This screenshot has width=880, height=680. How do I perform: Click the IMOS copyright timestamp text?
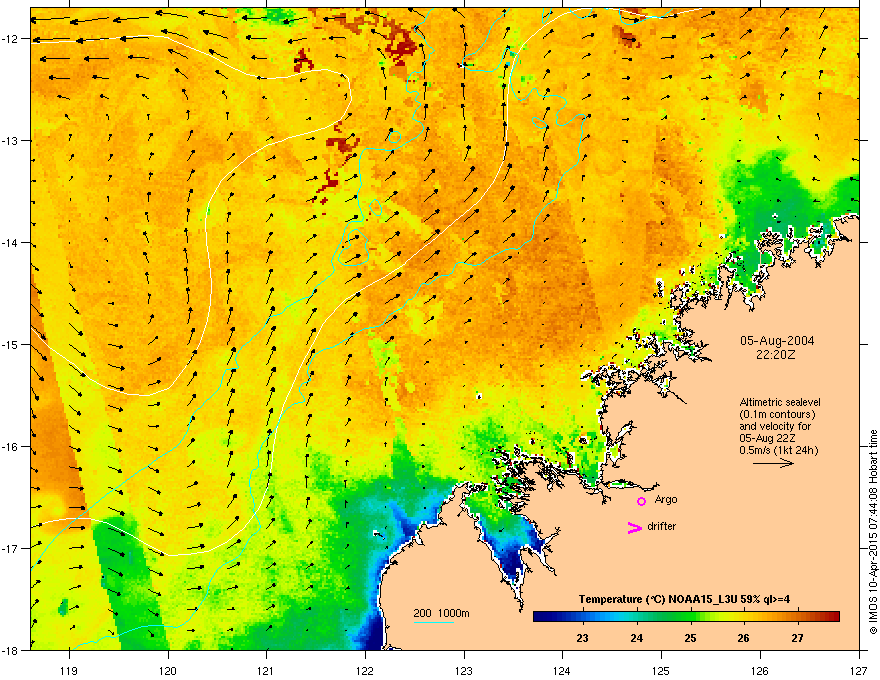pyautogui.click(x=873, y=532)
